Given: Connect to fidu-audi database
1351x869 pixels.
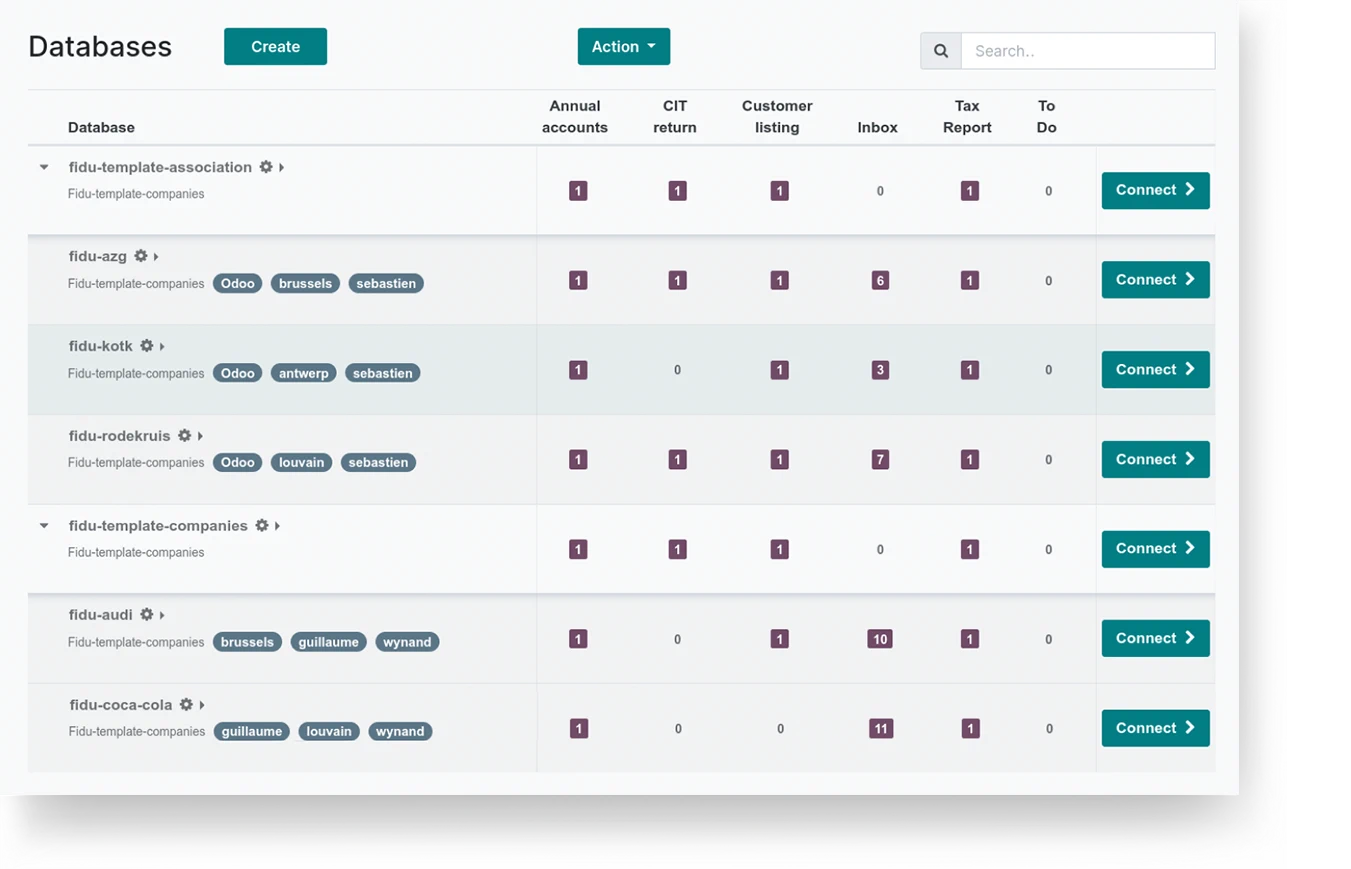Looking at the screenshot, I should pos(1156,638).
